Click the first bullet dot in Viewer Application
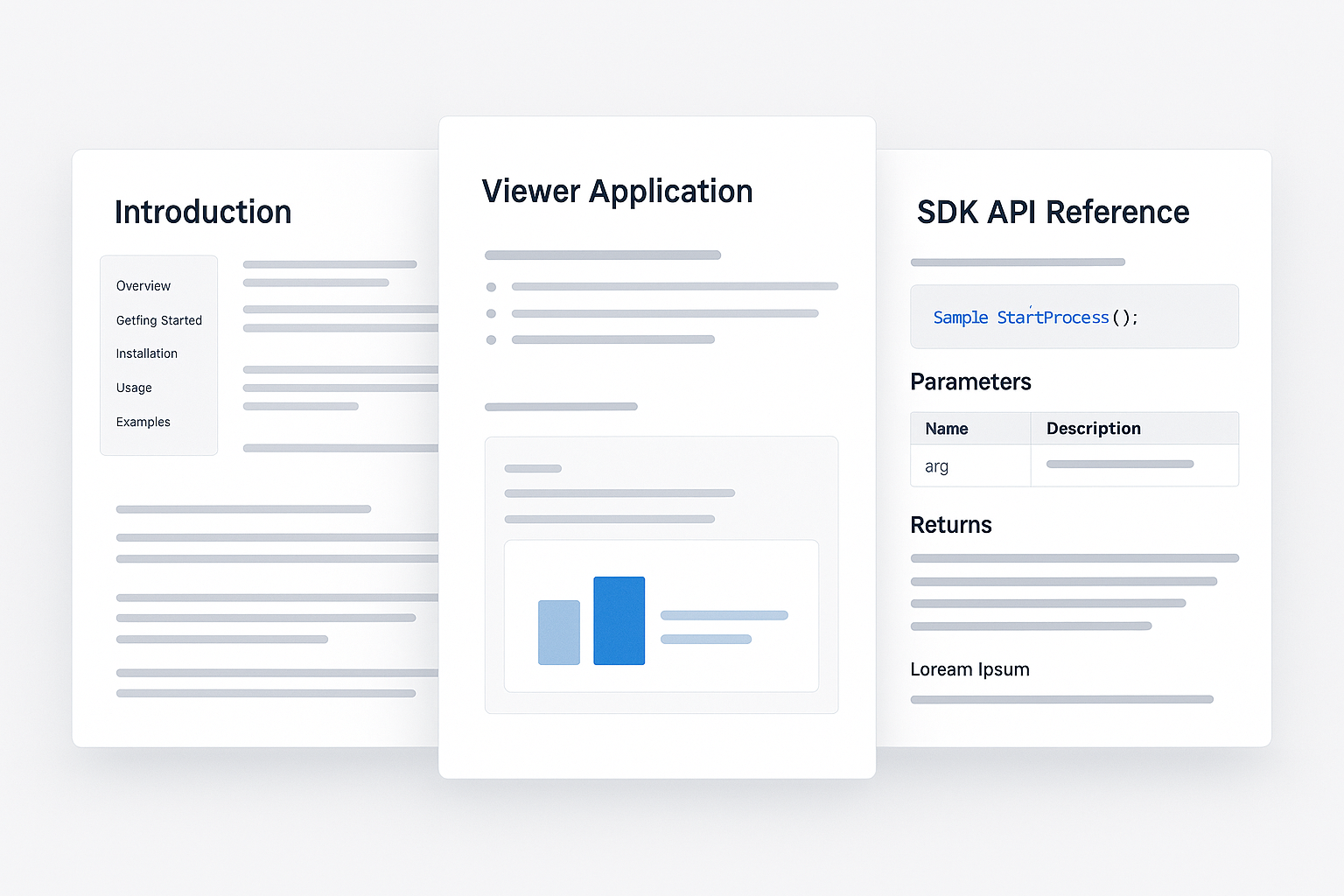 point(492,287)
